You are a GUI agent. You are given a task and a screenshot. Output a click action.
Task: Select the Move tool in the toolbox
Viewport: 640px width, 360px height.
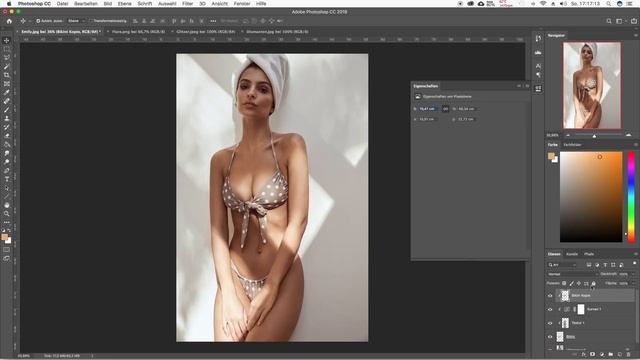[x=7, y=40]
